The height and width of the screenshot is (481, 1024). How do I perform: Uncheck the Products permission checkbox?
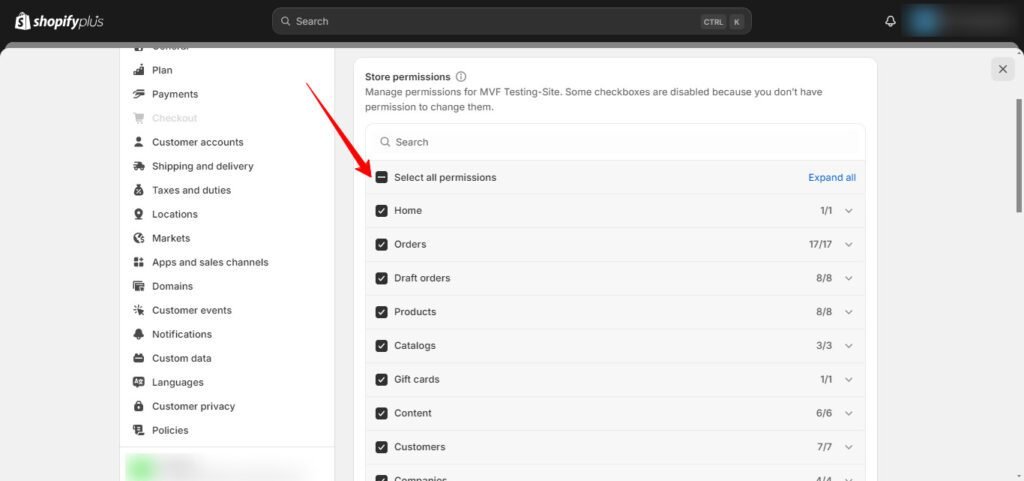[x=381, y=312]
